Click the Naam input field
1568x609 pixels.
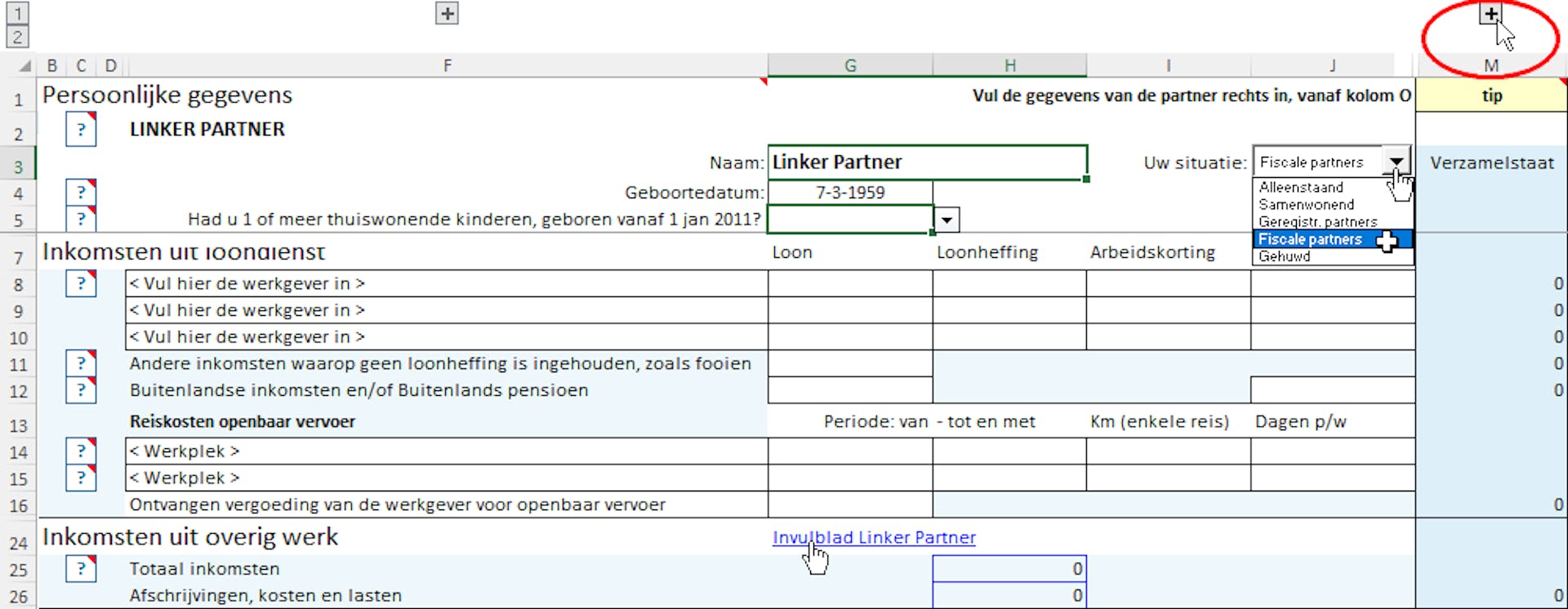pos(927,162)
